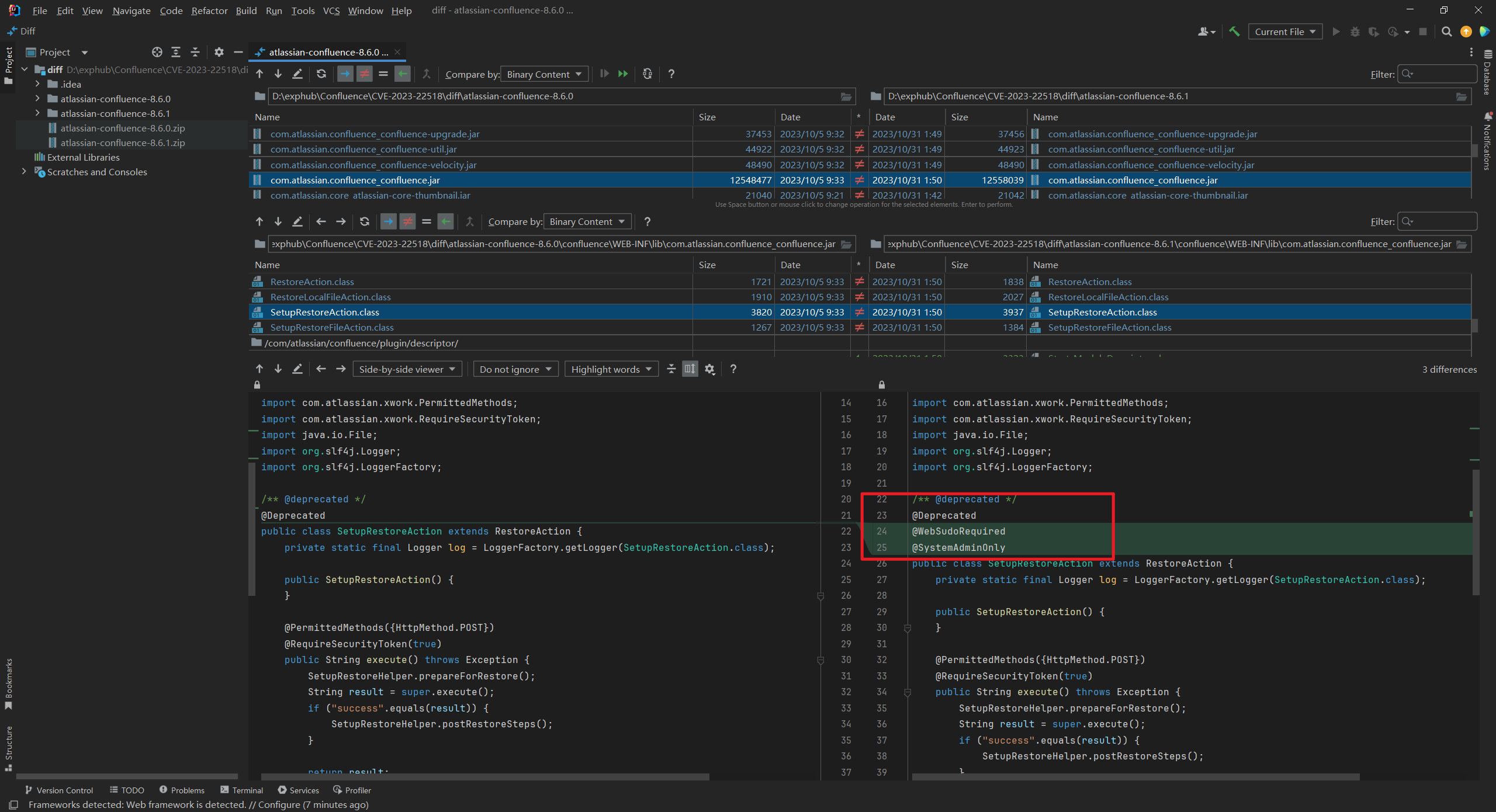Select the com.atlassian.confluence_confluence.jar file
Image resolution: width=1496 pixels, height=812 pixels.
(x=355, y=179)
